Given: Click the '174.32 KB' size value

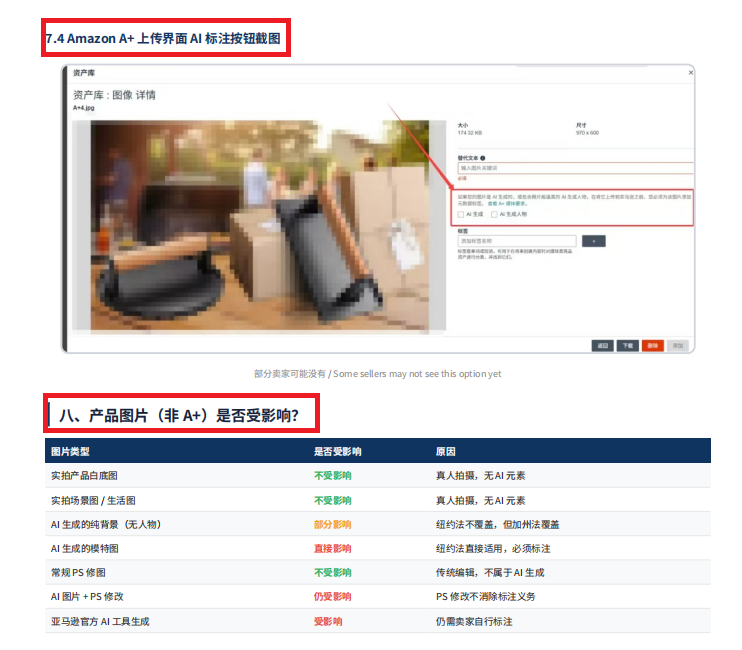Looking at the screenshot, I should [x=469, y=133].
